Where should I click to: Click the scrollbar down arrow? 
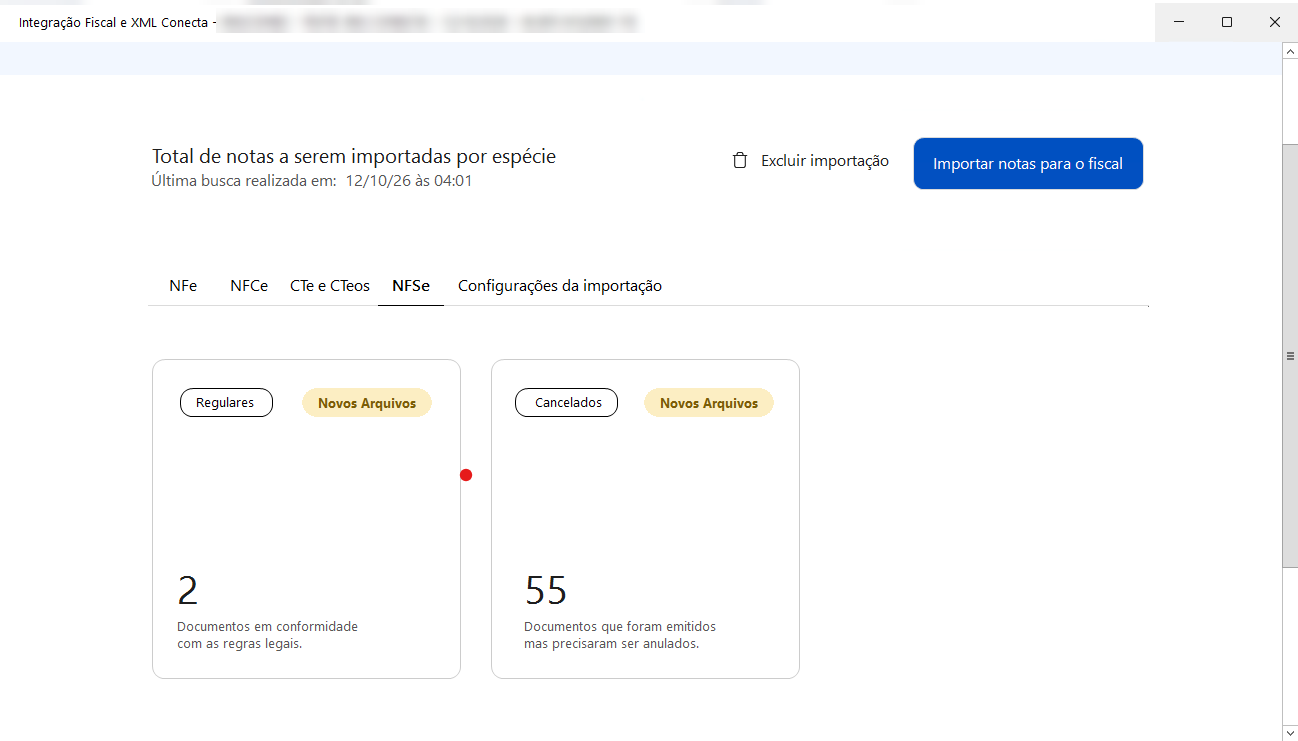click(x=1290, y=732)
